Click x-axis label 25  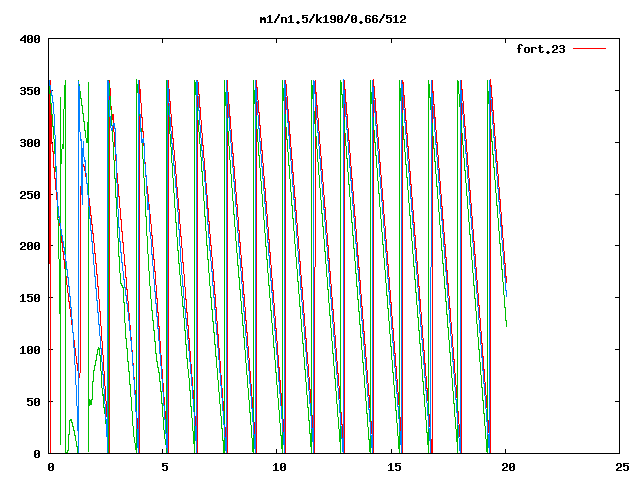click(x=622, y=467)
